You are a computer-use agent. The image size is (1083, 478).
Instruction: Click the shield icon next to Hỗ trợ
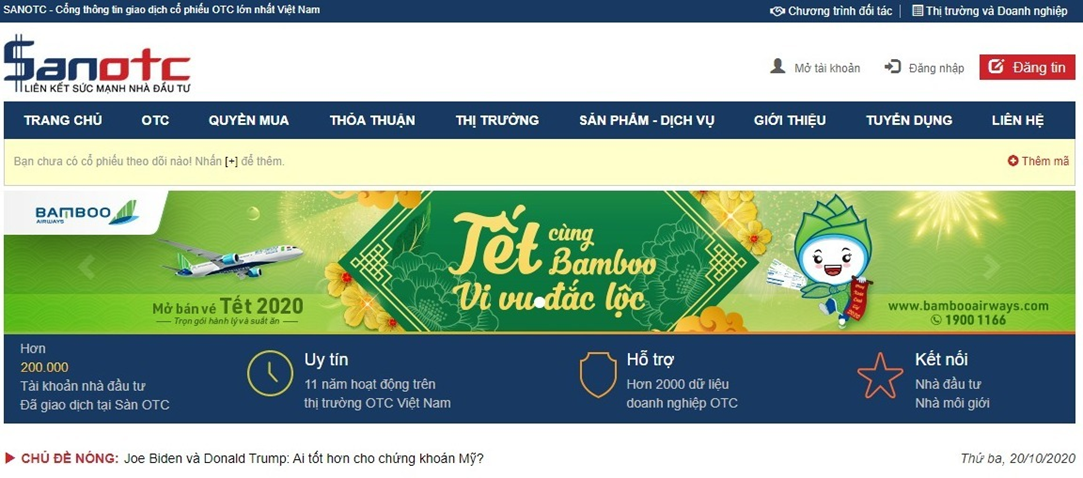597,374
